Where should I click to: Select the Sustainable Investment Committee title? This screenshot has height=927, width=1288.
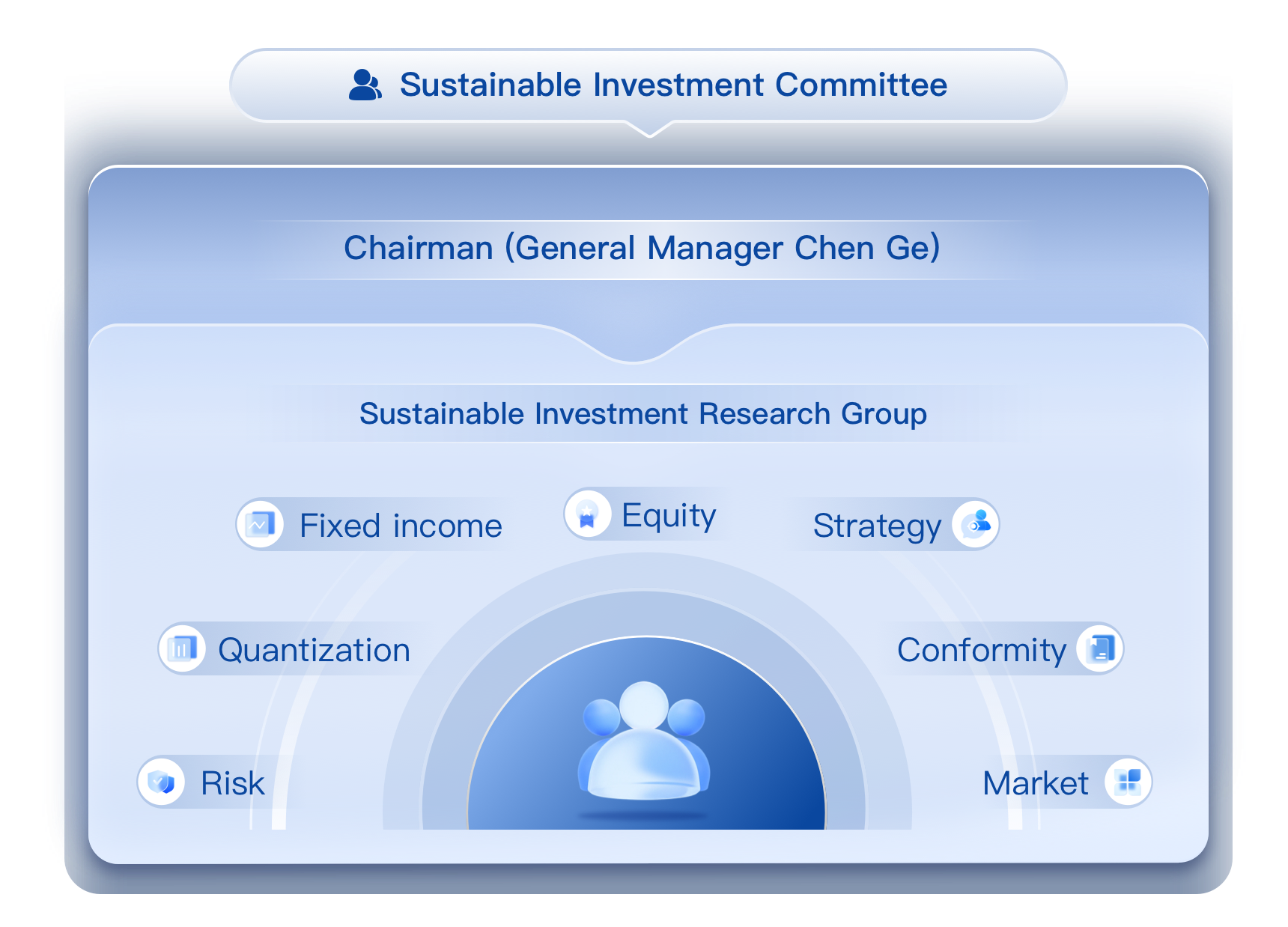[x=672, y=85]
